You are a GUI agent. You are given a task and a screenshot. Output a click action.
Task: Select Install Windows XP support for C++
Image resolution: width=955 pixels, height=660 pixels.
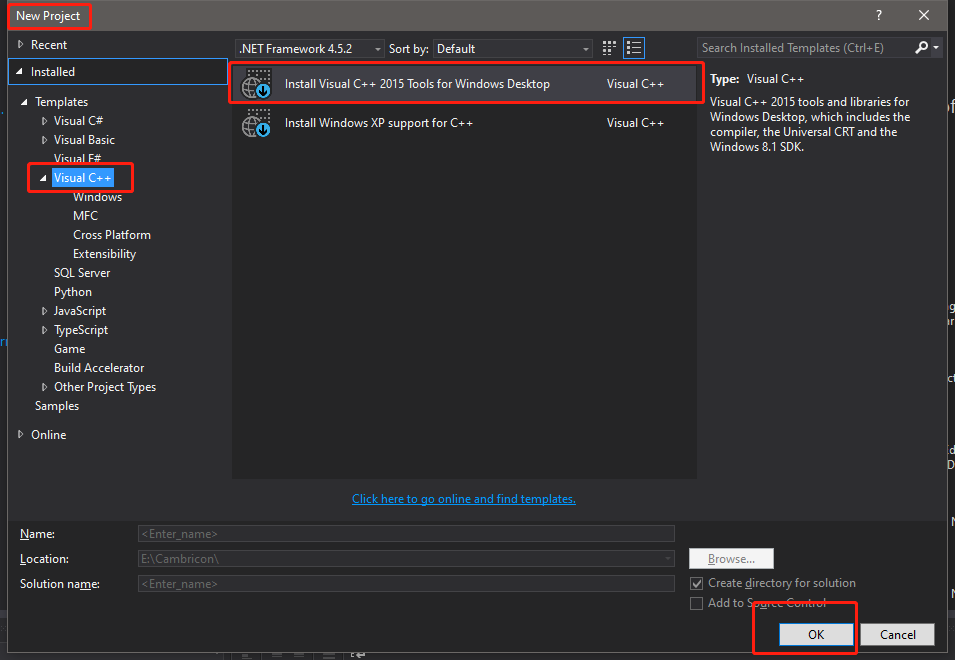(464, 123)
